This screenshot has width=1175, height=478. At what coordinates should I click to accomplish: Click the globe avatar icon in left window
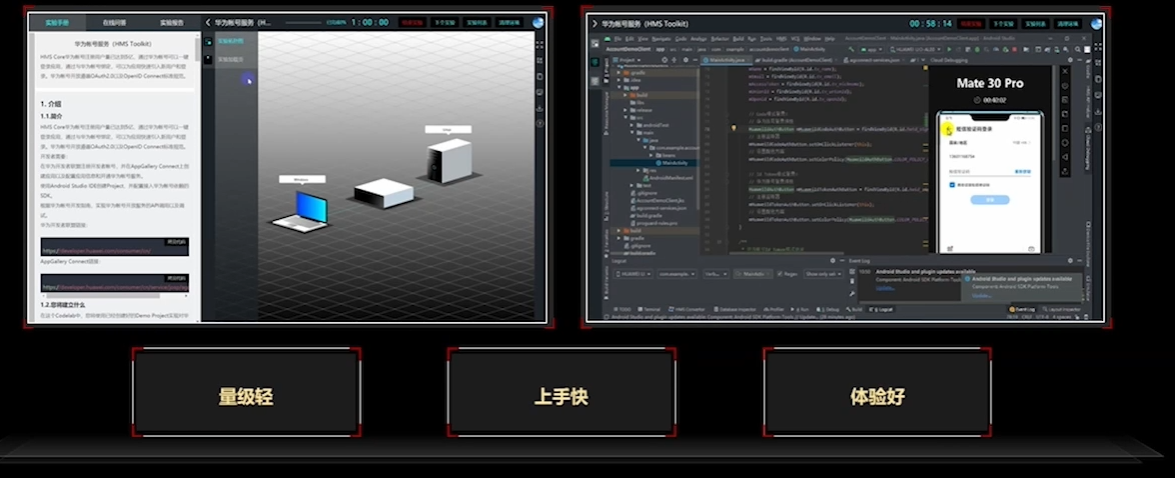coord(538,22)
